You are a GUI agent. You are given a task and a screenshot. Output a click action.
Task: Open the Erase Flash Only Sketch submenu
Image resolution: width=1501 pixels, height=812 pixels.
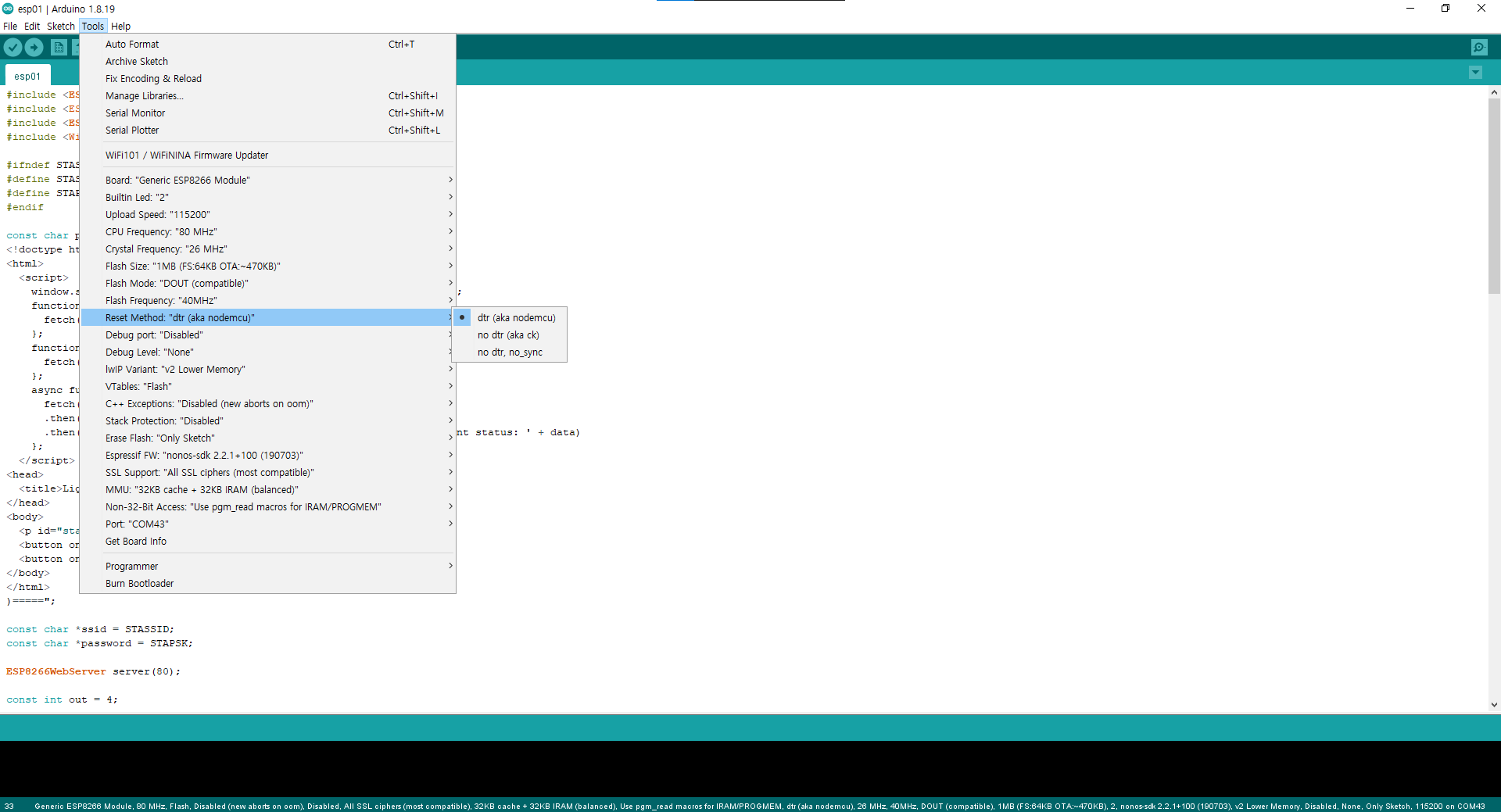(x=267, y=438)
